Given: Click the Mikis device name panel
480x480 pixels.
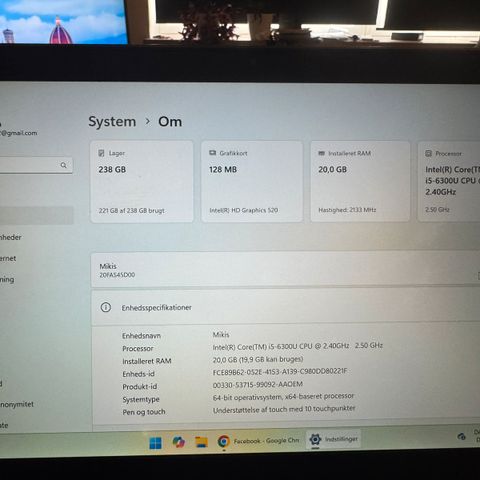Looking at the screenshot, I should tap(286, 270).
